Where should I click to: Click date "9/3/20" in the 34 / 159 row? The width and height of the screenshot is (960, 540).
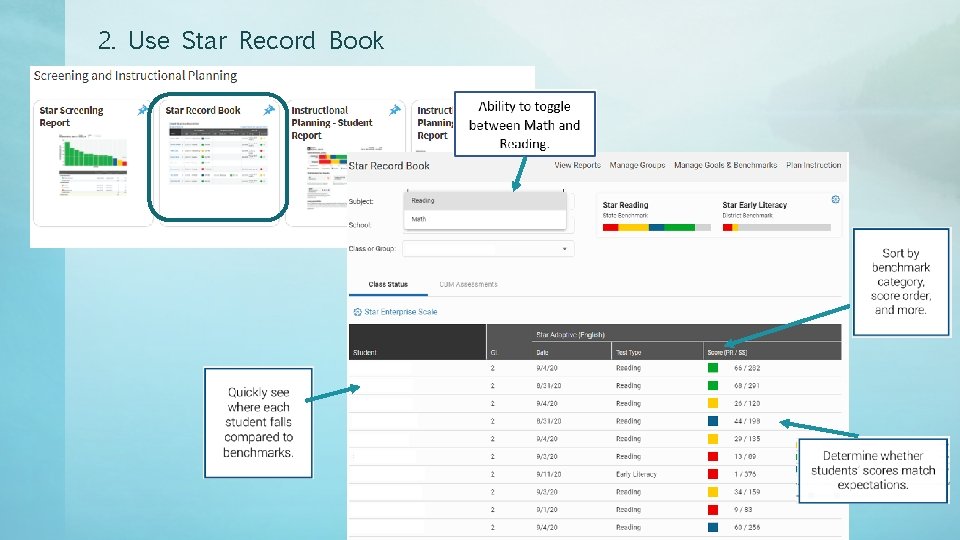pyautogui.click(x=547, y=492)
